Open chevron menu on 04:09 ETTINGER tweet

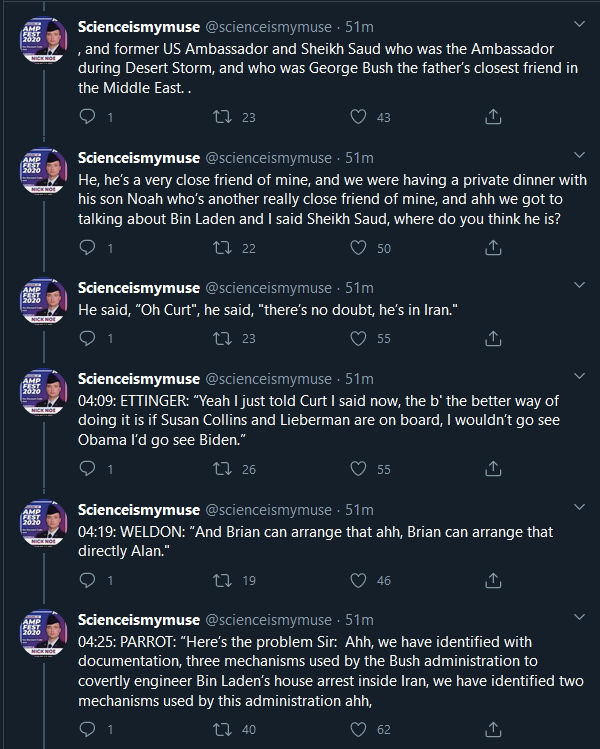pos(578,379)
